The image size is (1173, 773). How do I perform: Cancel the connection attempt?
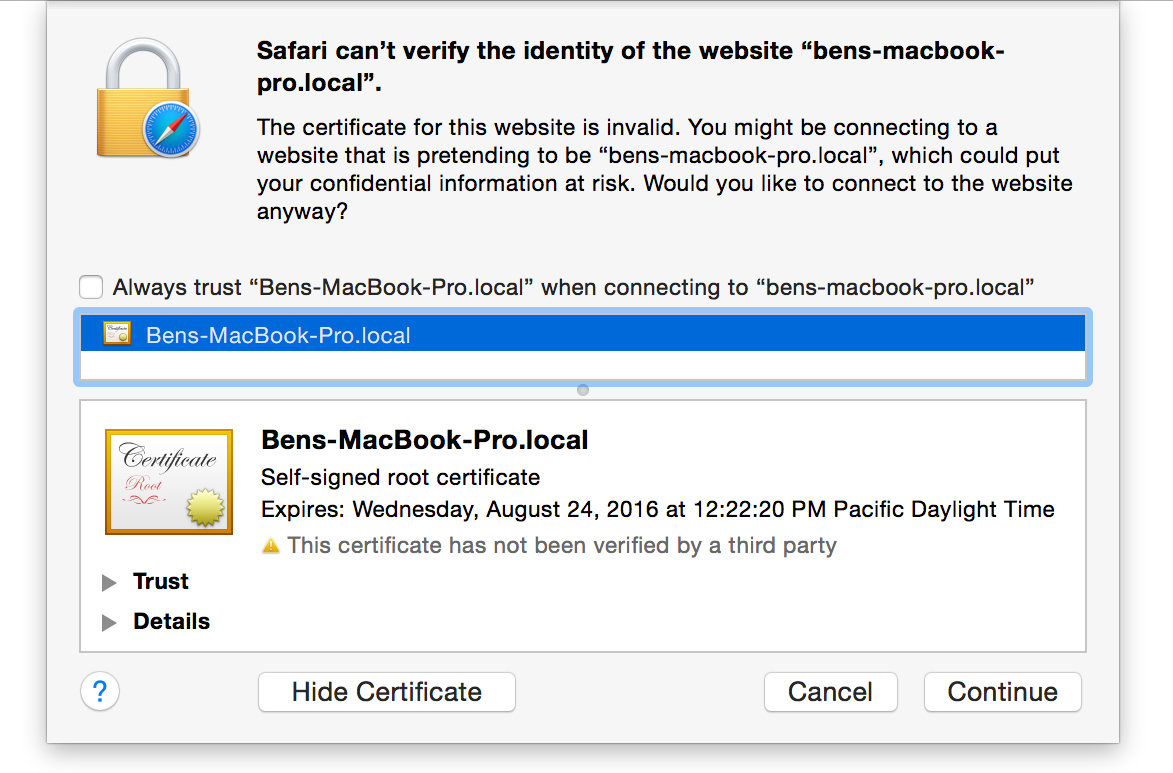coord(830,691)
